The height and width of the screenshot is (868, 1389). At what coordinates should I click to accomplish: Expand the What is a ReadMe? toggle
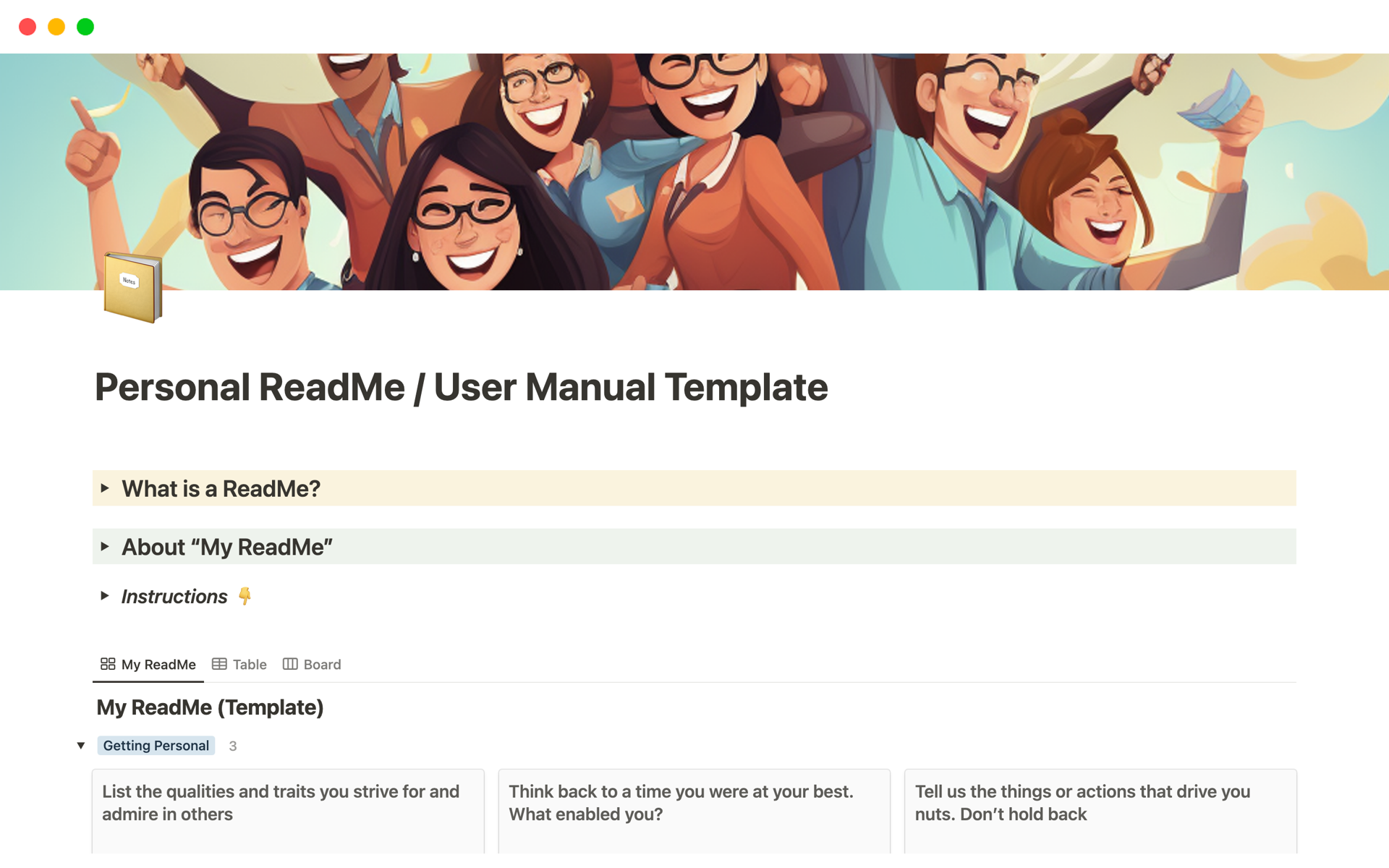pyautogui.click(x=105, y=488)
